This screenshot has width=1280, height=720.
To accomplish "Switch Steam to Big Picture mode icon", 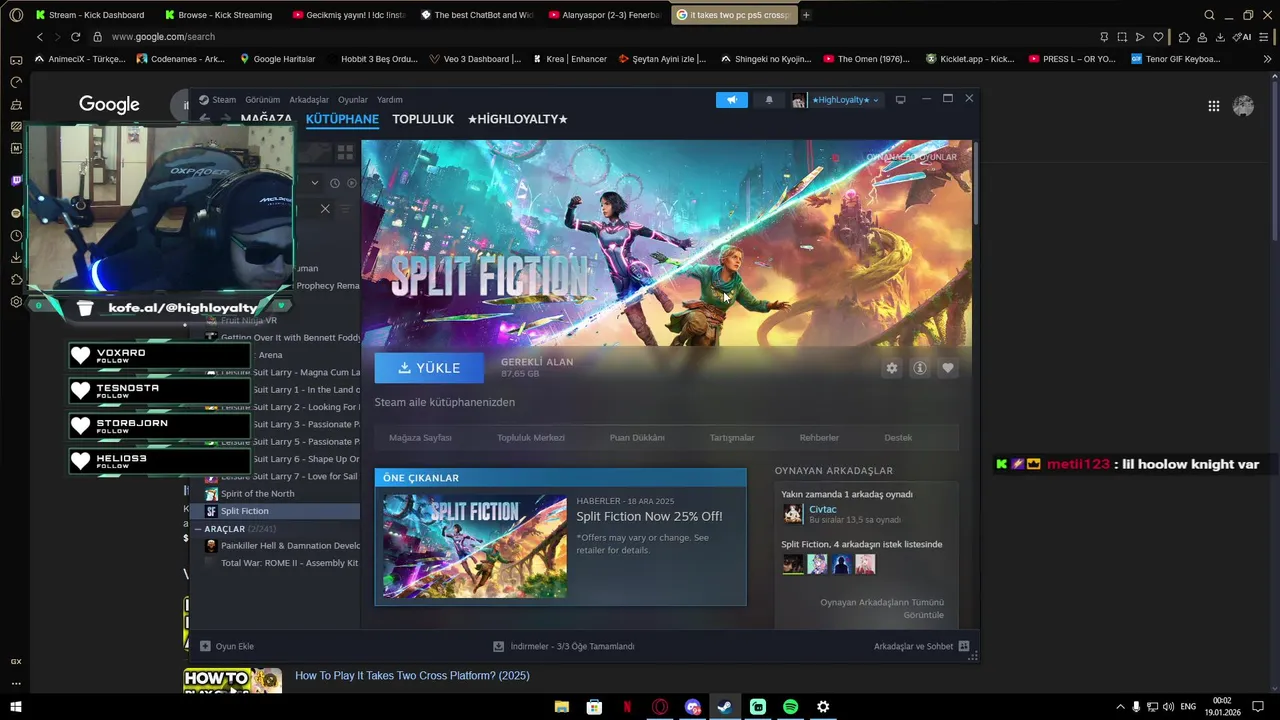I will pos(900,99).
